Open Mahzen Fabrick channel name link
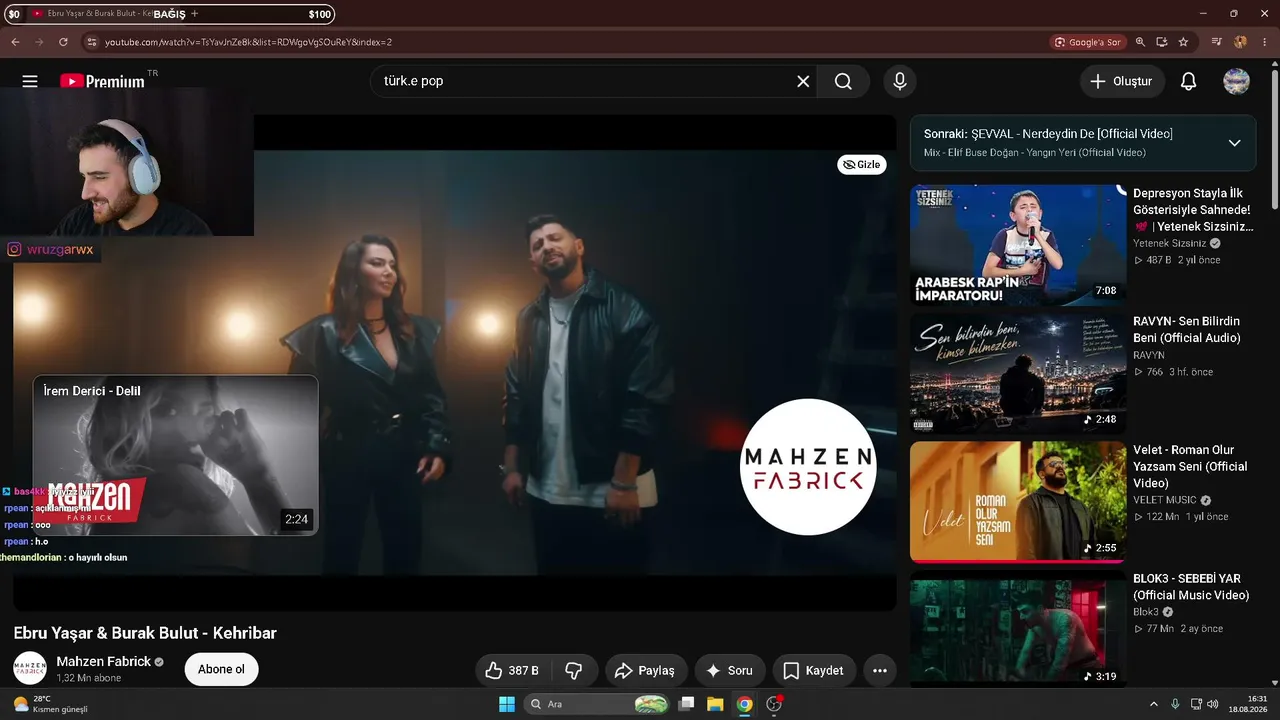Image resolution: width=1280 pixels, height=720 pixels. (x=104, y=661)
